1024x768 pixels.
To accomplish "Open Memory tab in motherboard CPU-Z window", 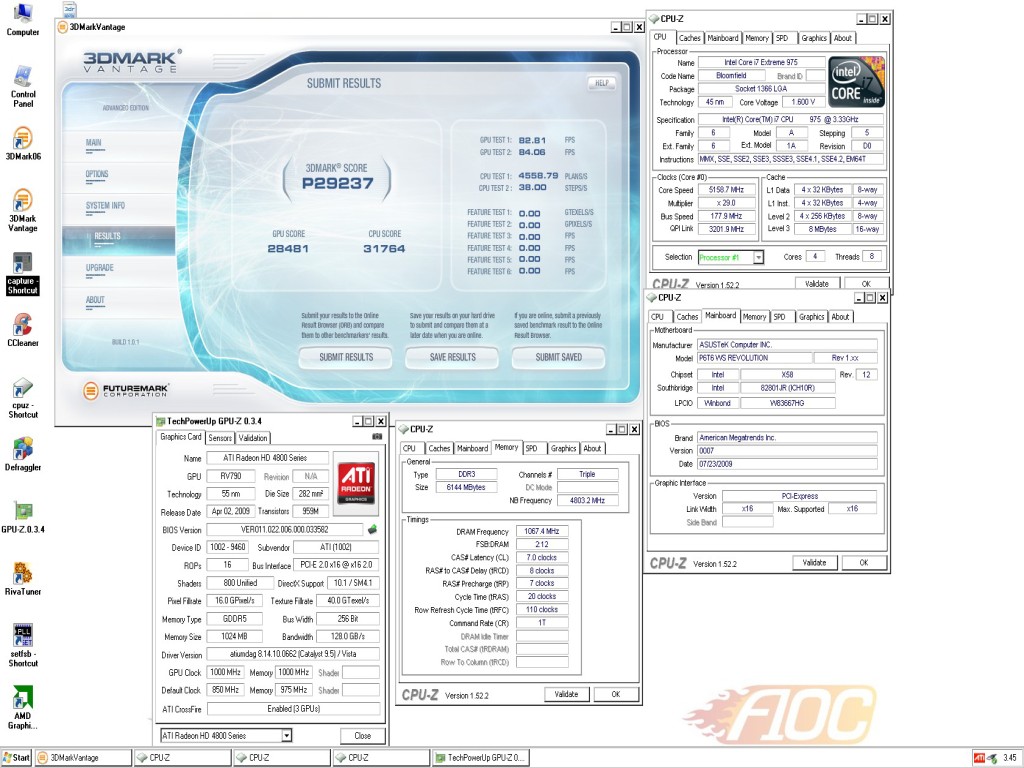I will (x=754, y=317).
